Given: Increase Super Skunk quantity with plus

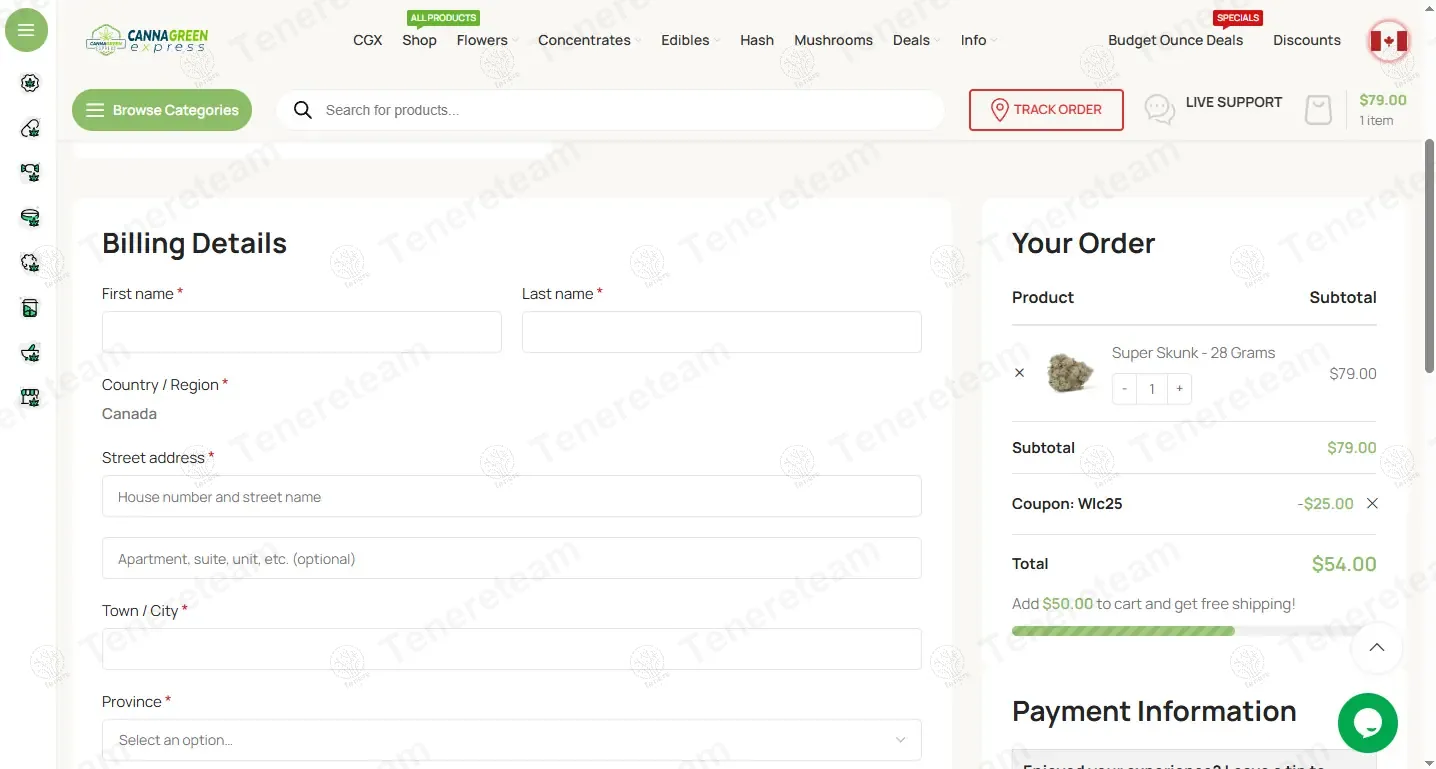Looking at the screenshot, I should click(1180, 389).
